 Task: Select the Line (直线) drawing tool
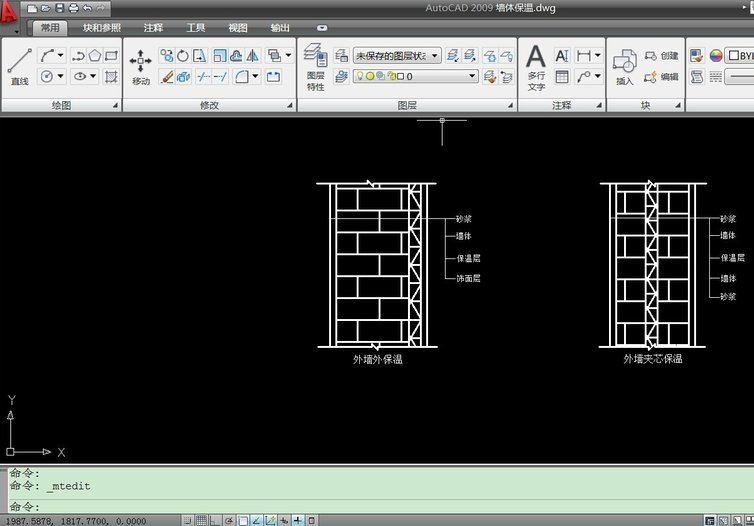tap(20, 67)
